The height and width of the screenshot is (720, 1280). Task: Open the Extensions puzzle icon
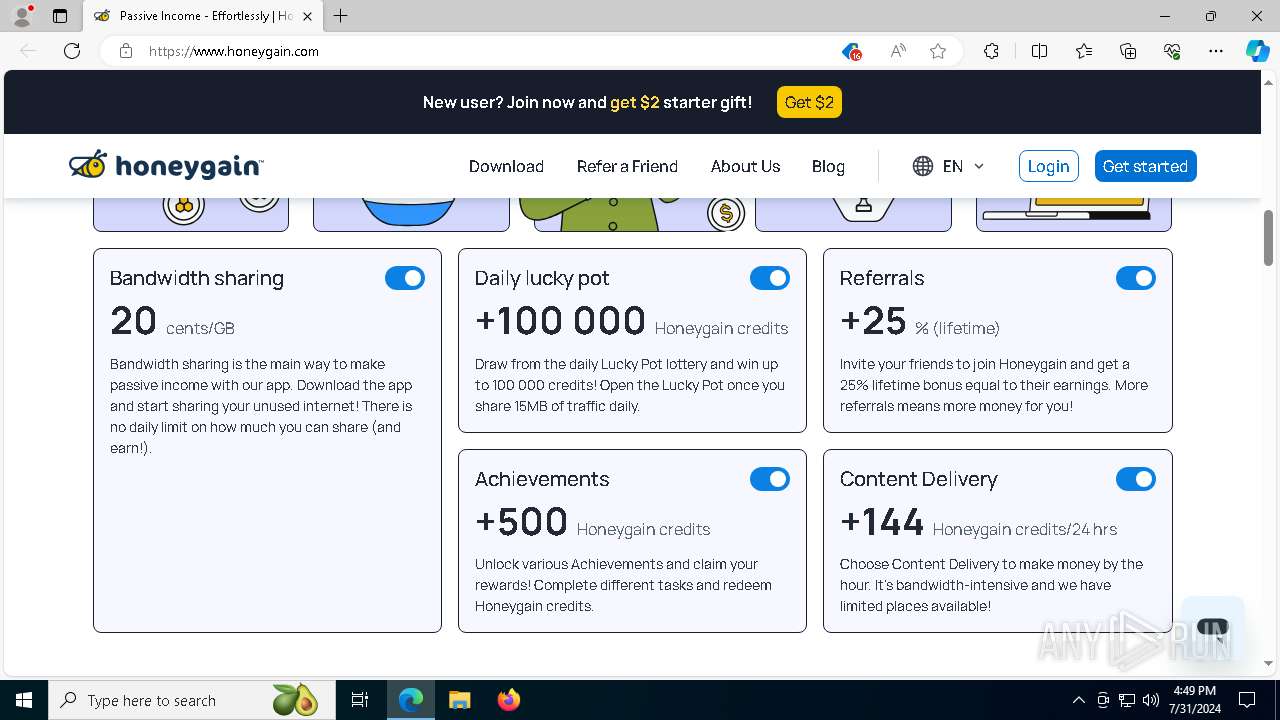[991, 51]
